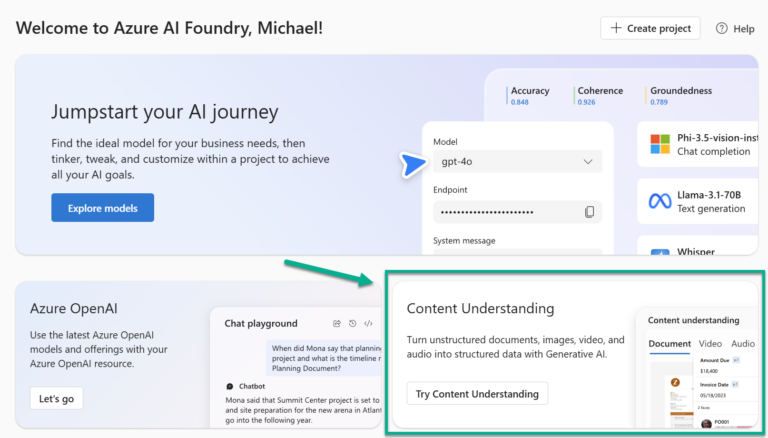Click the Chatbot avatar icon
This screenshot has height=438, width=768.
click(230, 386)
